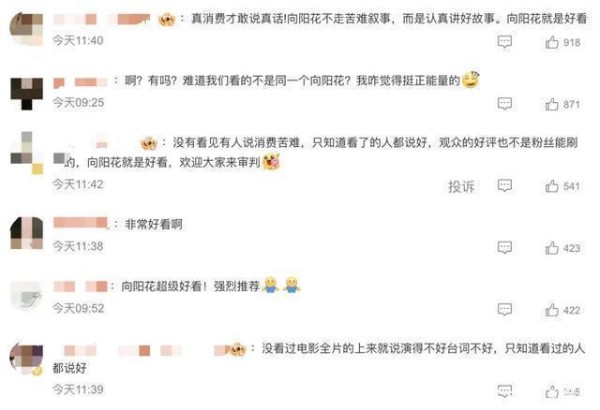
Task: Reply to the 今天09:52 comment
Action: coord(504,310)
